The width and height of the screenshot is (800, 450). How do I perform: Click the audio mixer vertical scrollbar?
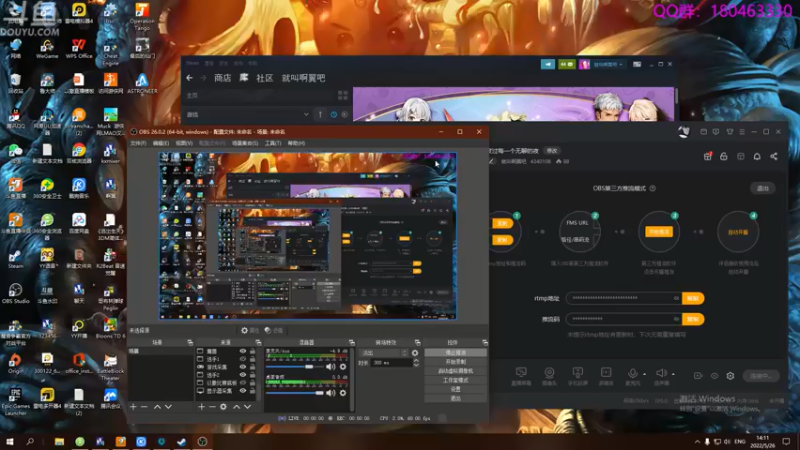352,379
